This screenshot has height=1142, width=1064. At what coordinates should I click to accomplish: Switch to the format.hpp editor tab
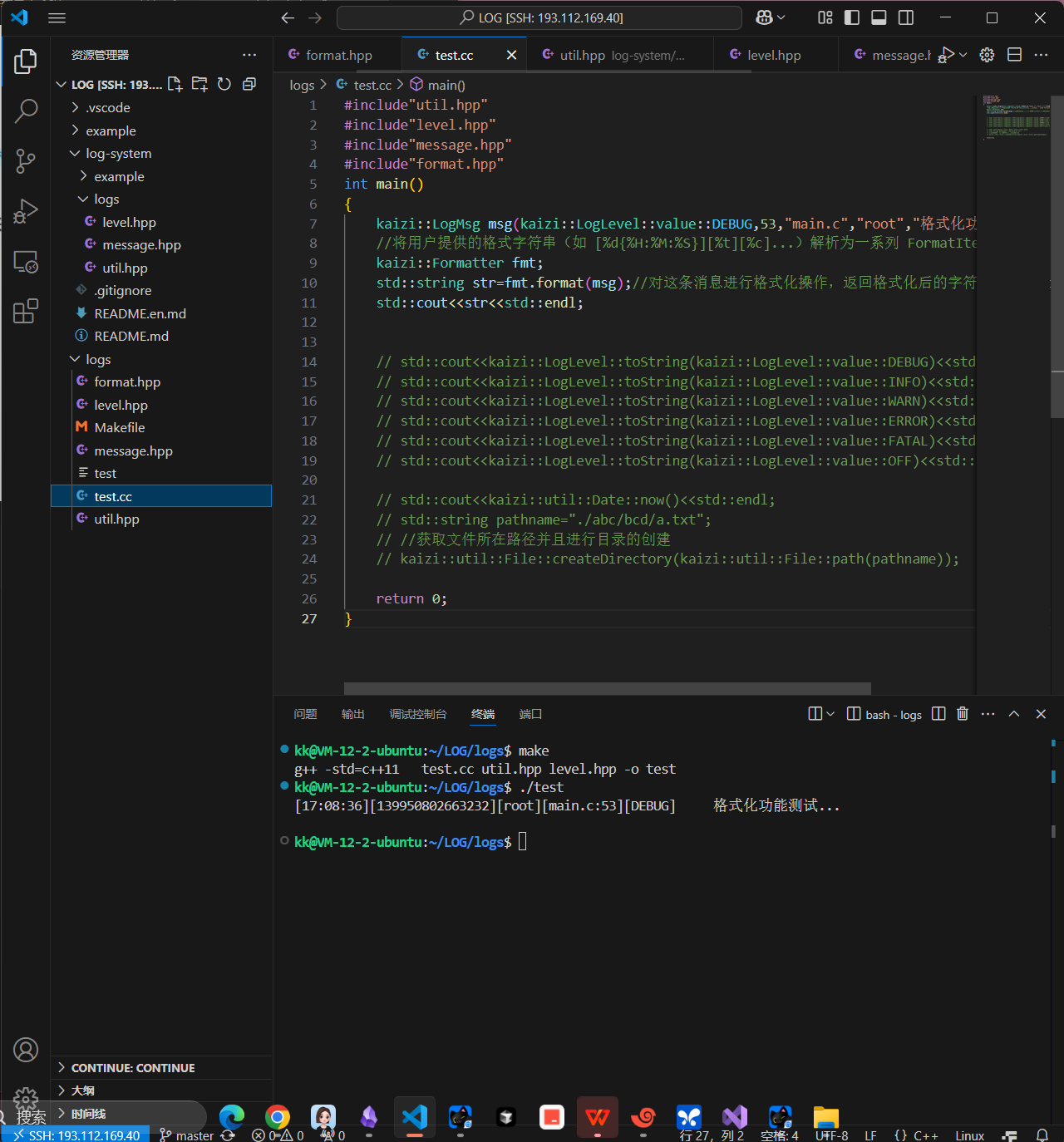point(337,55)
